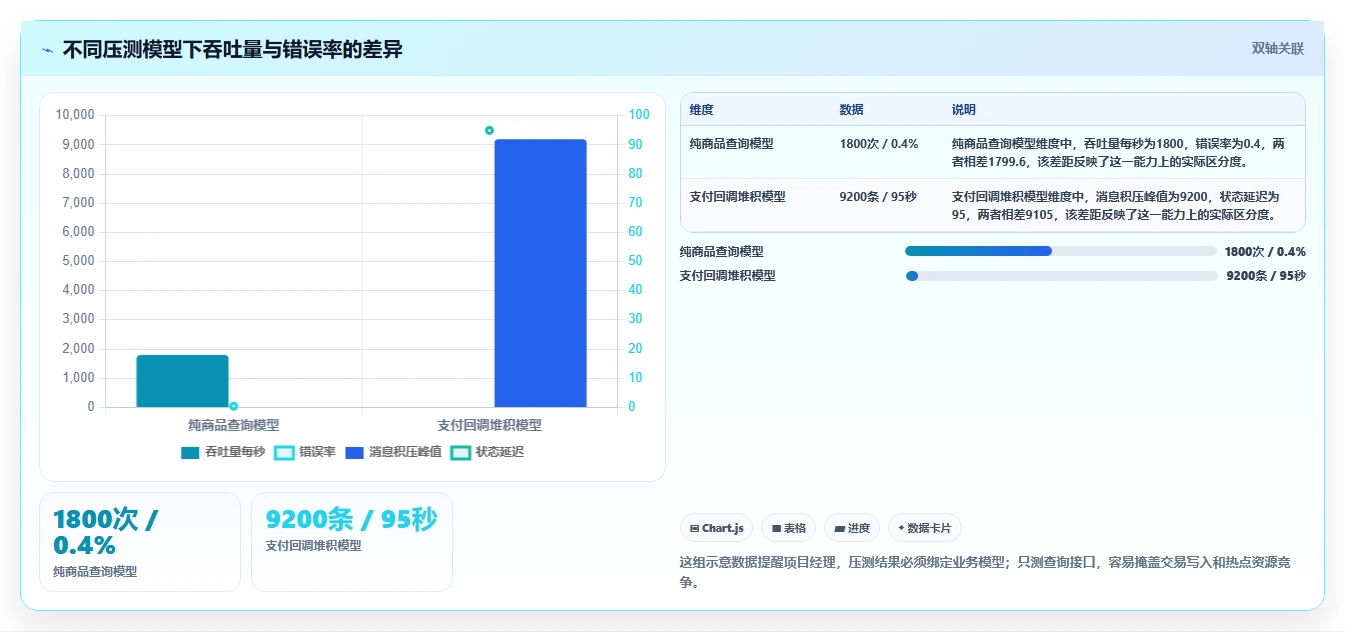Viewport: 1345px width, 632px height.
Task: Click the 9200条 / 95秒 progress value label
Action: (x=1266, y=276)
